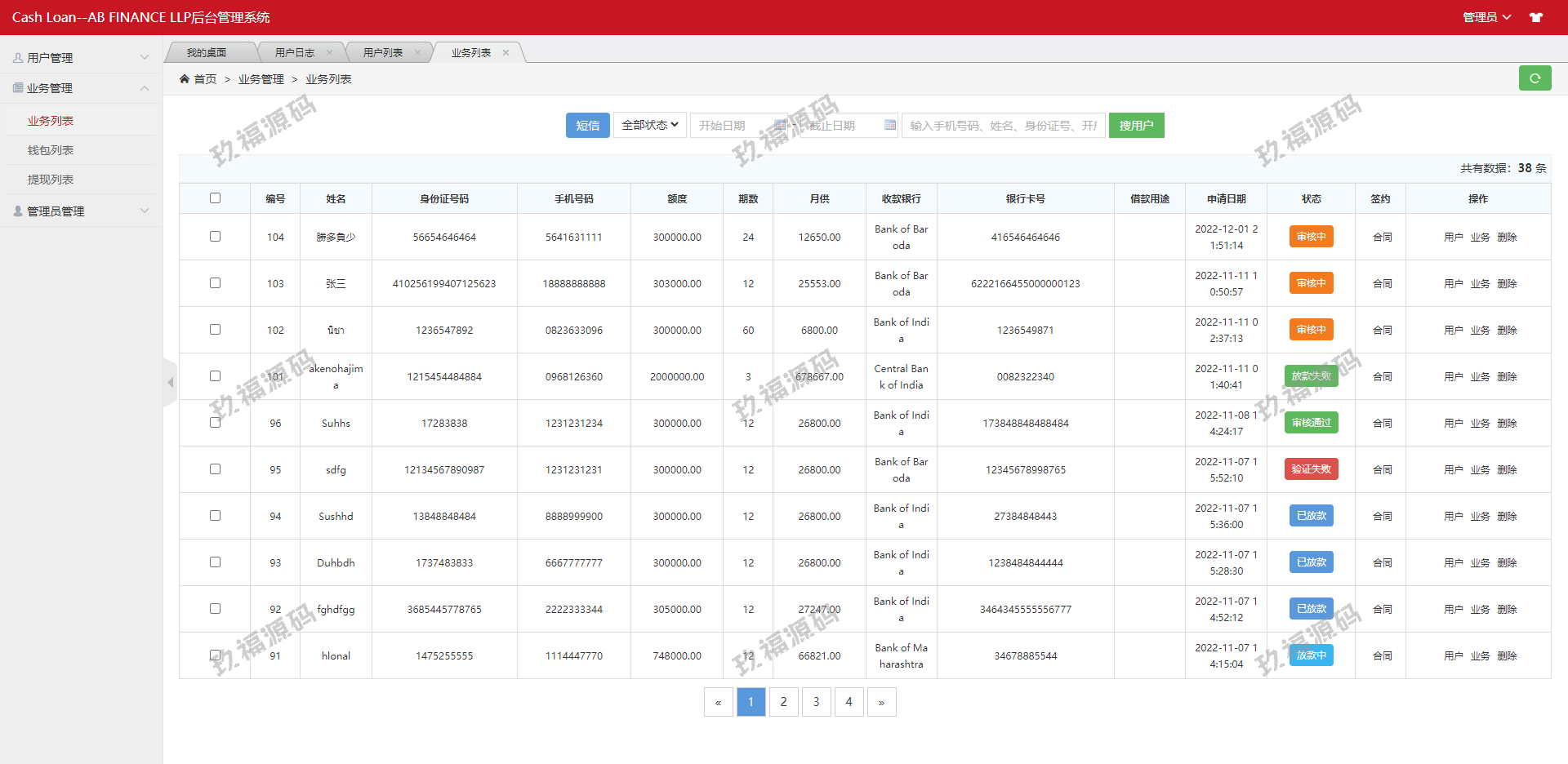Click the phone/name search input field
The image size is (1568, 764).
pyautogui.click(x=1003, y=126)
